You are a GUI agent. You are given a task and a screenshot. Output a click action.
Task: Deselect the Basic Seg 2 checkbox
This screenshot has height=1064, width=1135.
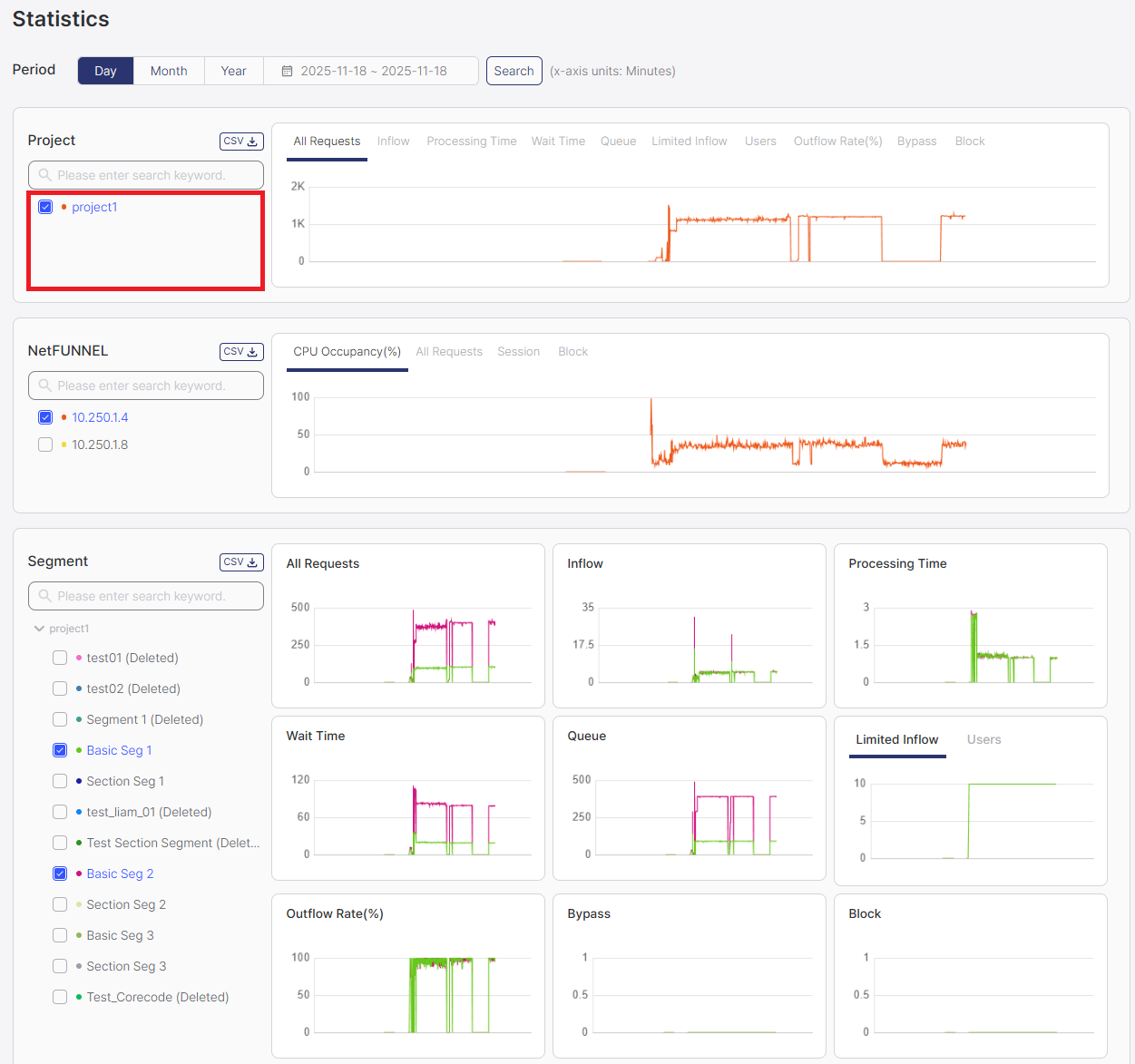click(x=60, y=874)
